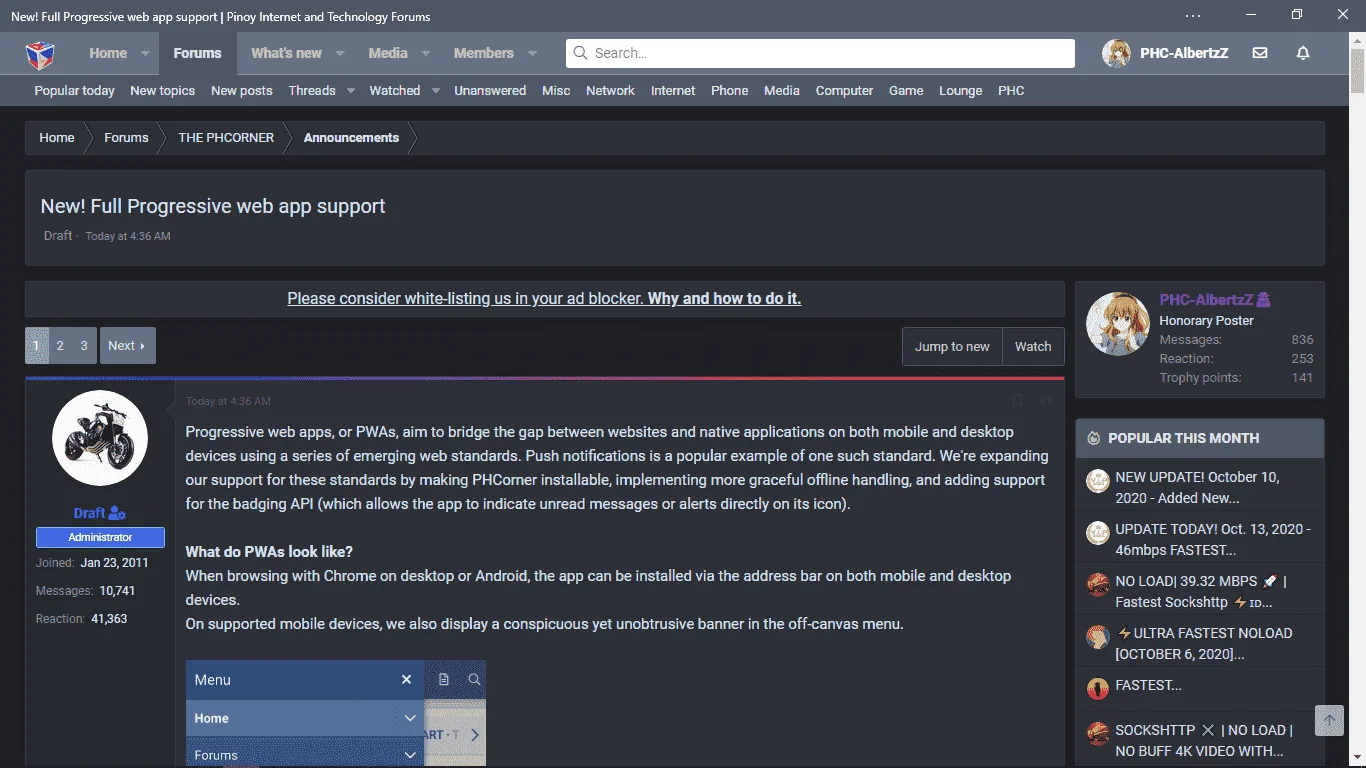Click the document icon in the Menu image
1366x768 pixels.
[444, 680]
